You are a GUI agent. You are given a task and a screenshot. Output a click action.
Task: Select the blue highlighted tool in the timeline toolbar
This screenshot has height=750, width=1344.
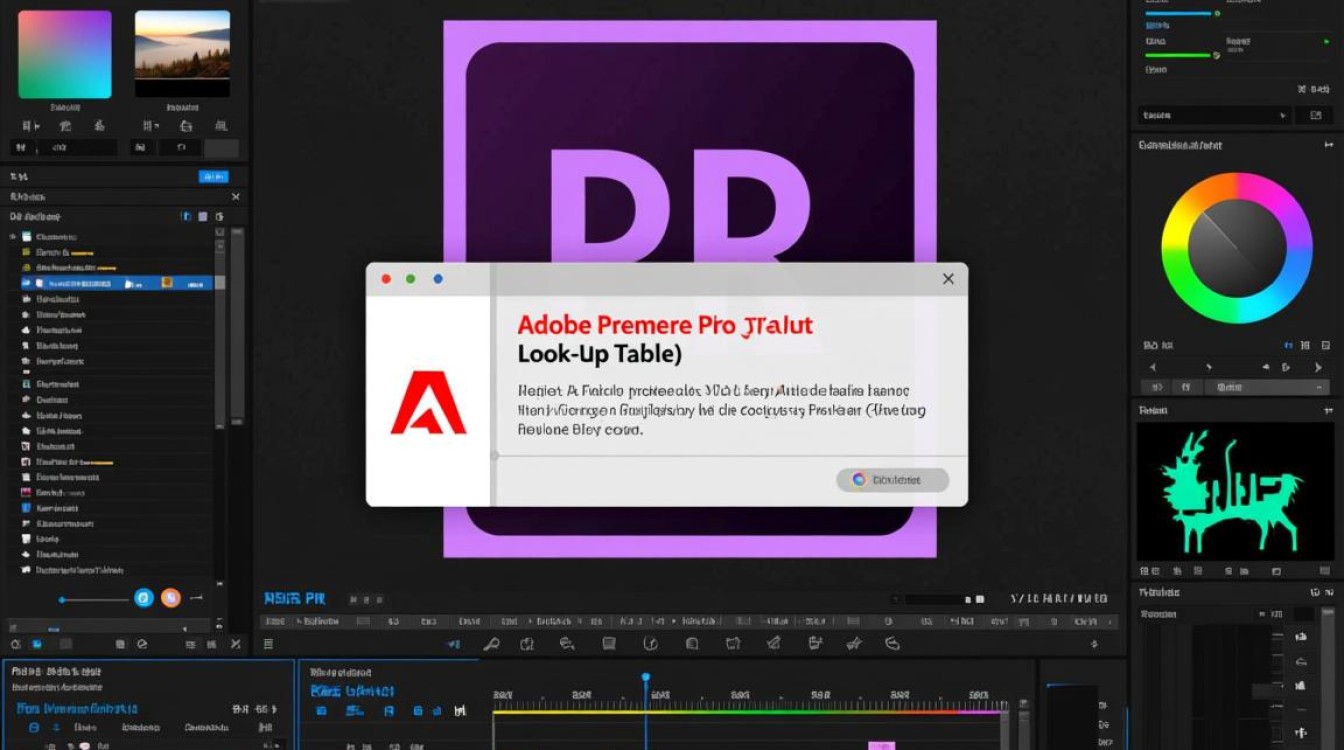tap(453, 644)
